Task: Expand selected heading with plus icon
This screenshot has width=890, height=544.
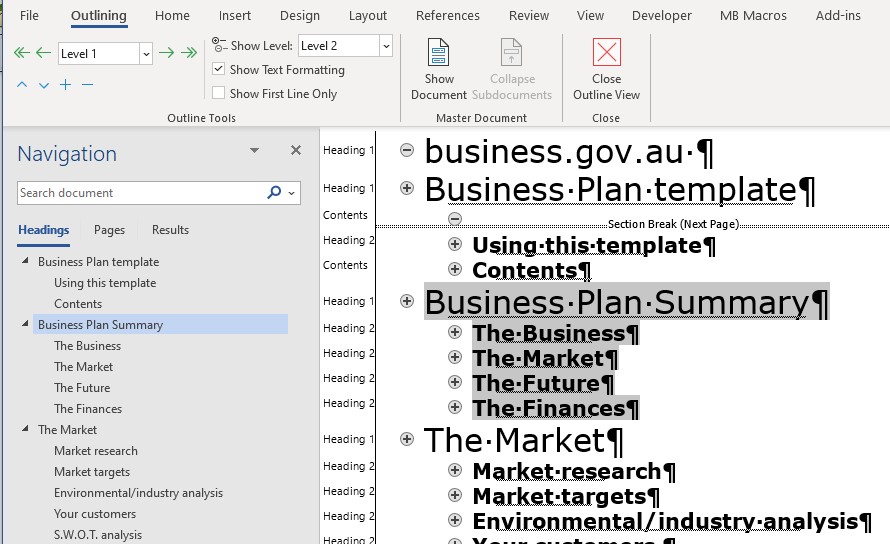Action: [x=65, y=85]
